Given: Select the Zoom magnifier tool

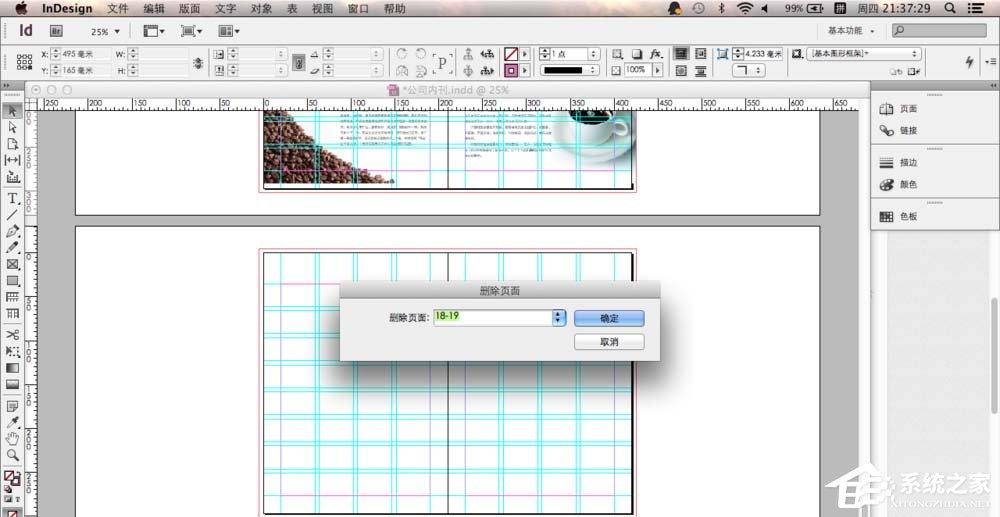Looking at the screenshot, I should (13, 455).
